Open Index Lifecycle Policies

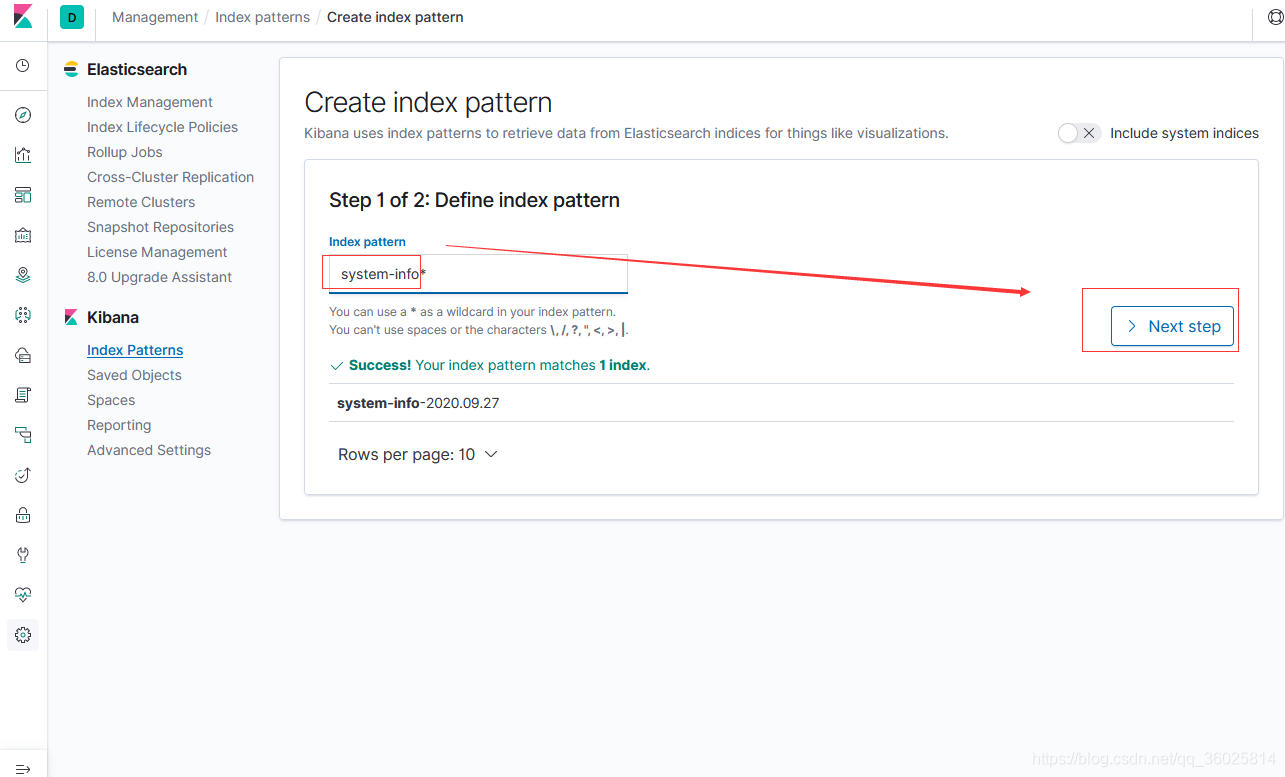[x=162, y=127]
